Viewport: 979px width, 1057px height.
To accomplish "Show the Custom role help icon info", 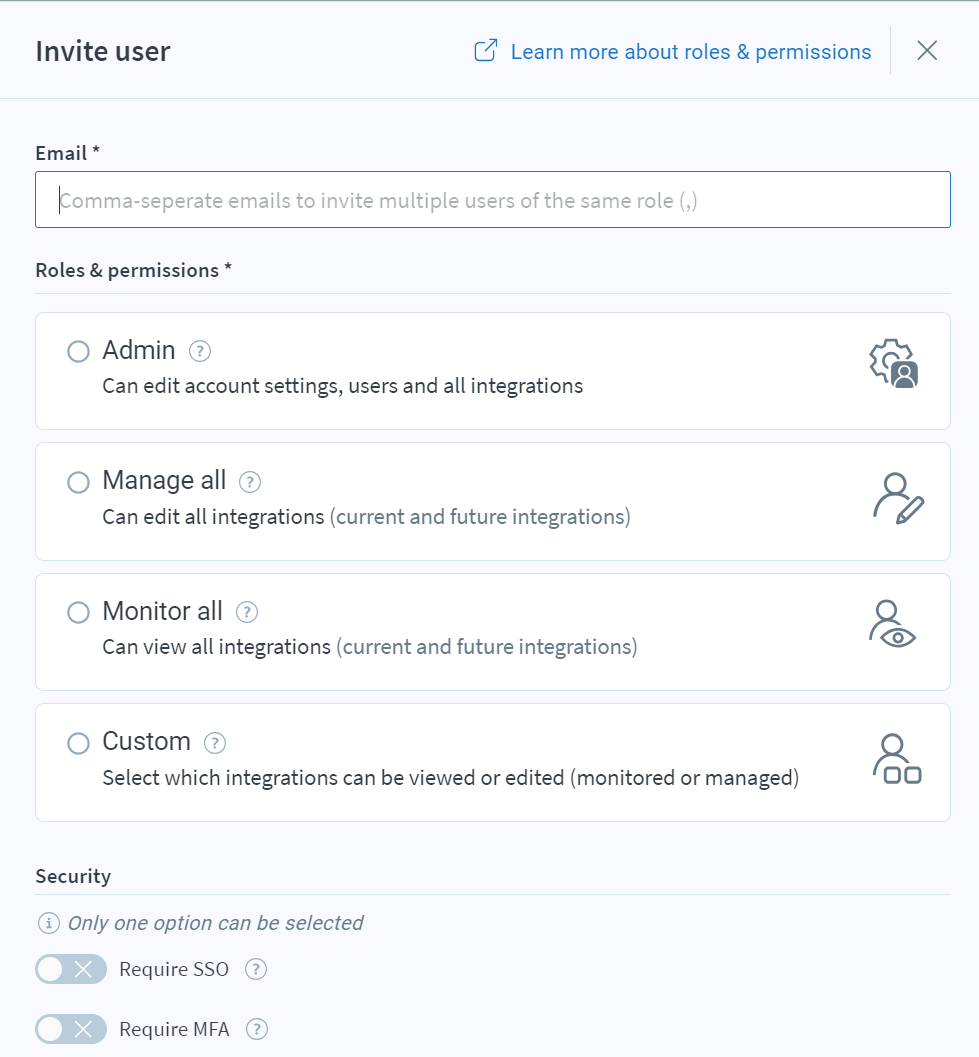I will 215,743.
